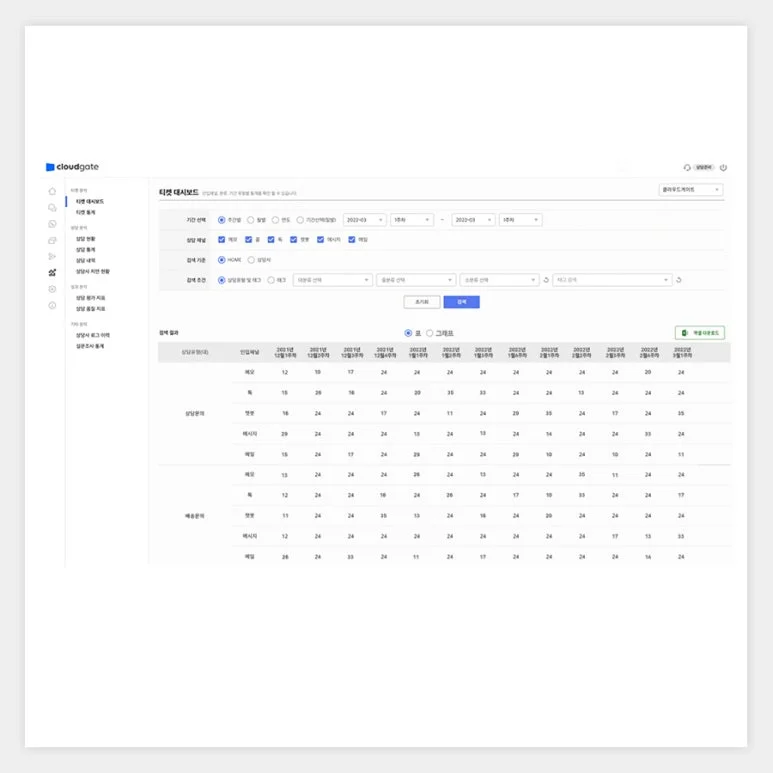This screenshot has width=773, height=773.
Task: Reset category selects with refresh icon beside third dropdown
Action: click(546, 280)
